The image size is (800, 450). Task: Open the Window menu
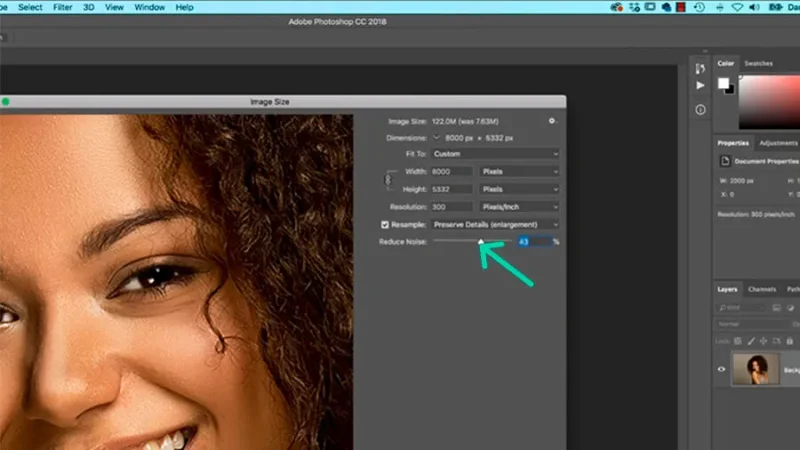click(149, 7)
